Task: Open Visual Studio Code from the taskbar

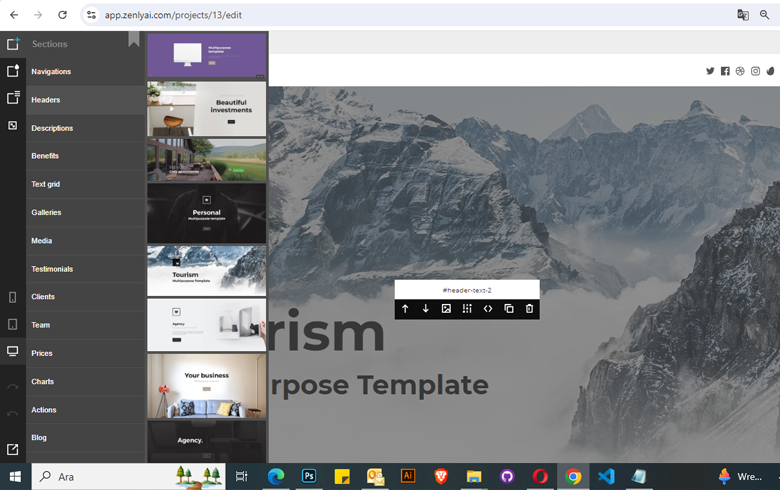Action: [606, 477]
